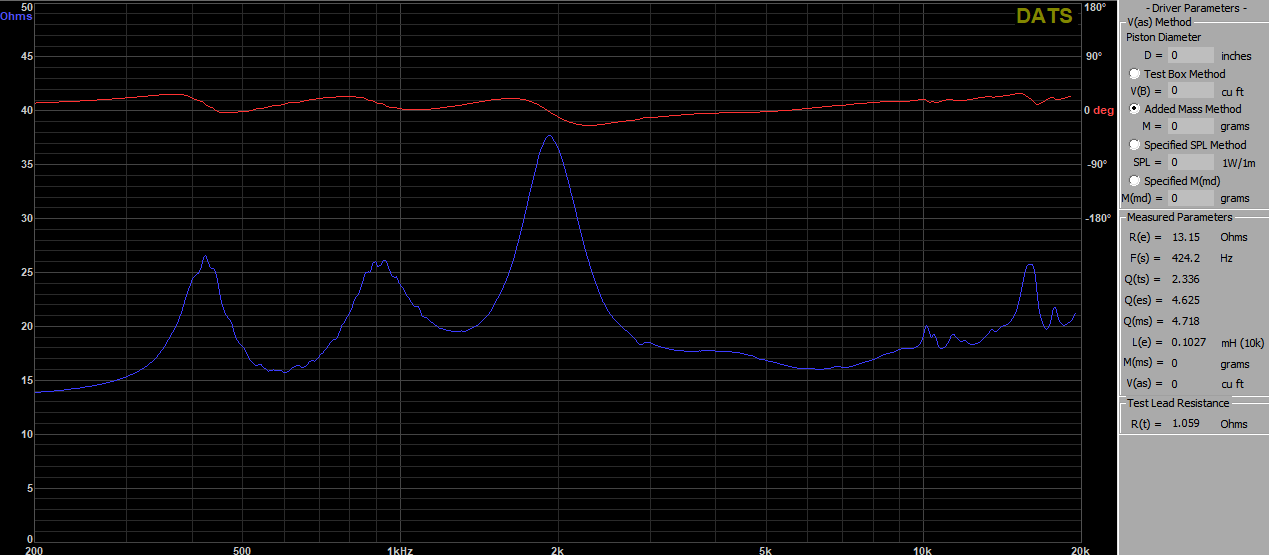Choose the Specified SPL Method option
This screenshot has height=555, width=1269.
click(x=1134, y=145)
